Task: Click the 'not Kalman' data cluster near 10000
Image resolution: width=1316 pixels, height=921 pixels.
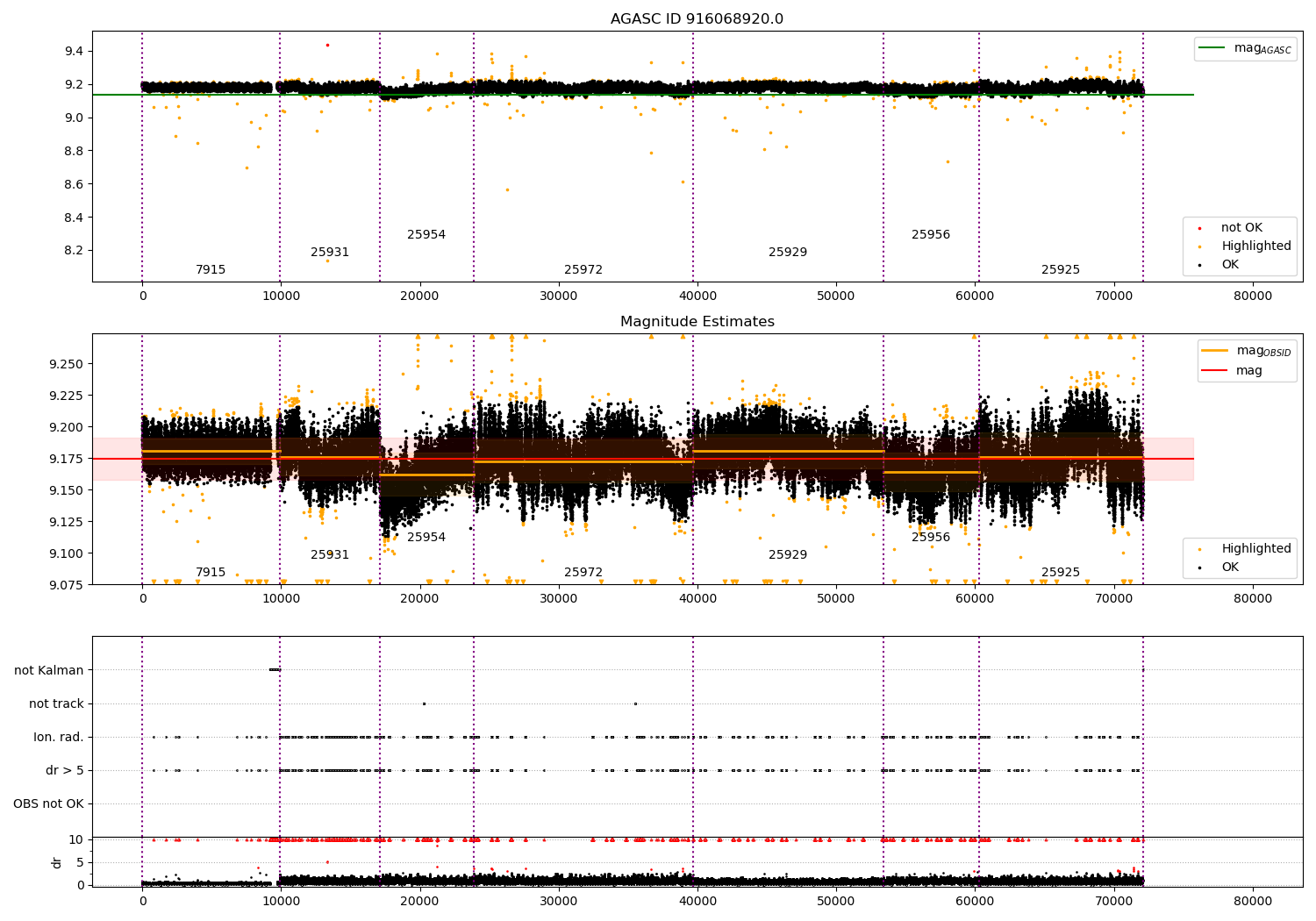Action: point(275,670)
